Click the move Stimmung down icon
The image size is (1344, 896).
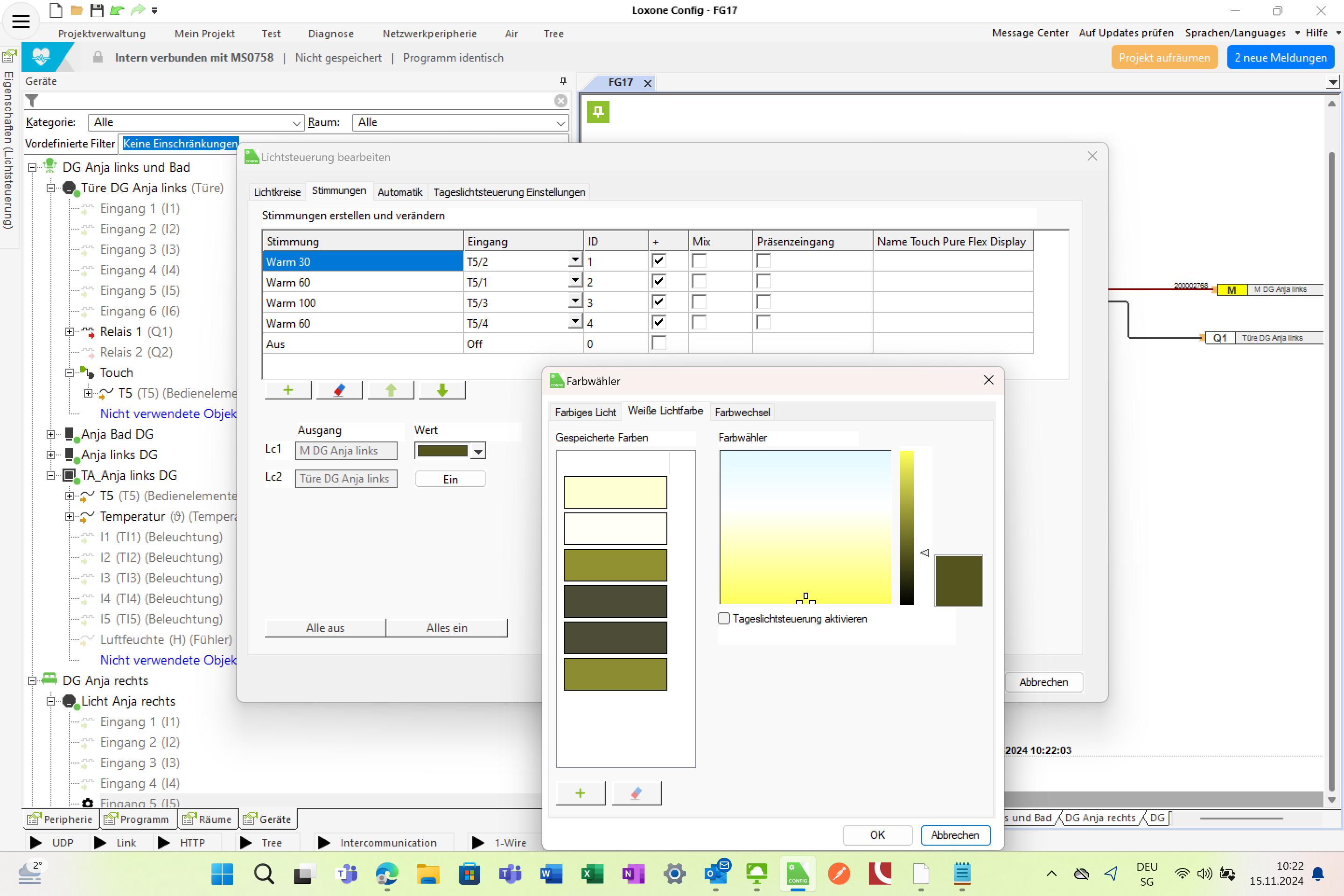(x=442, y=390)
